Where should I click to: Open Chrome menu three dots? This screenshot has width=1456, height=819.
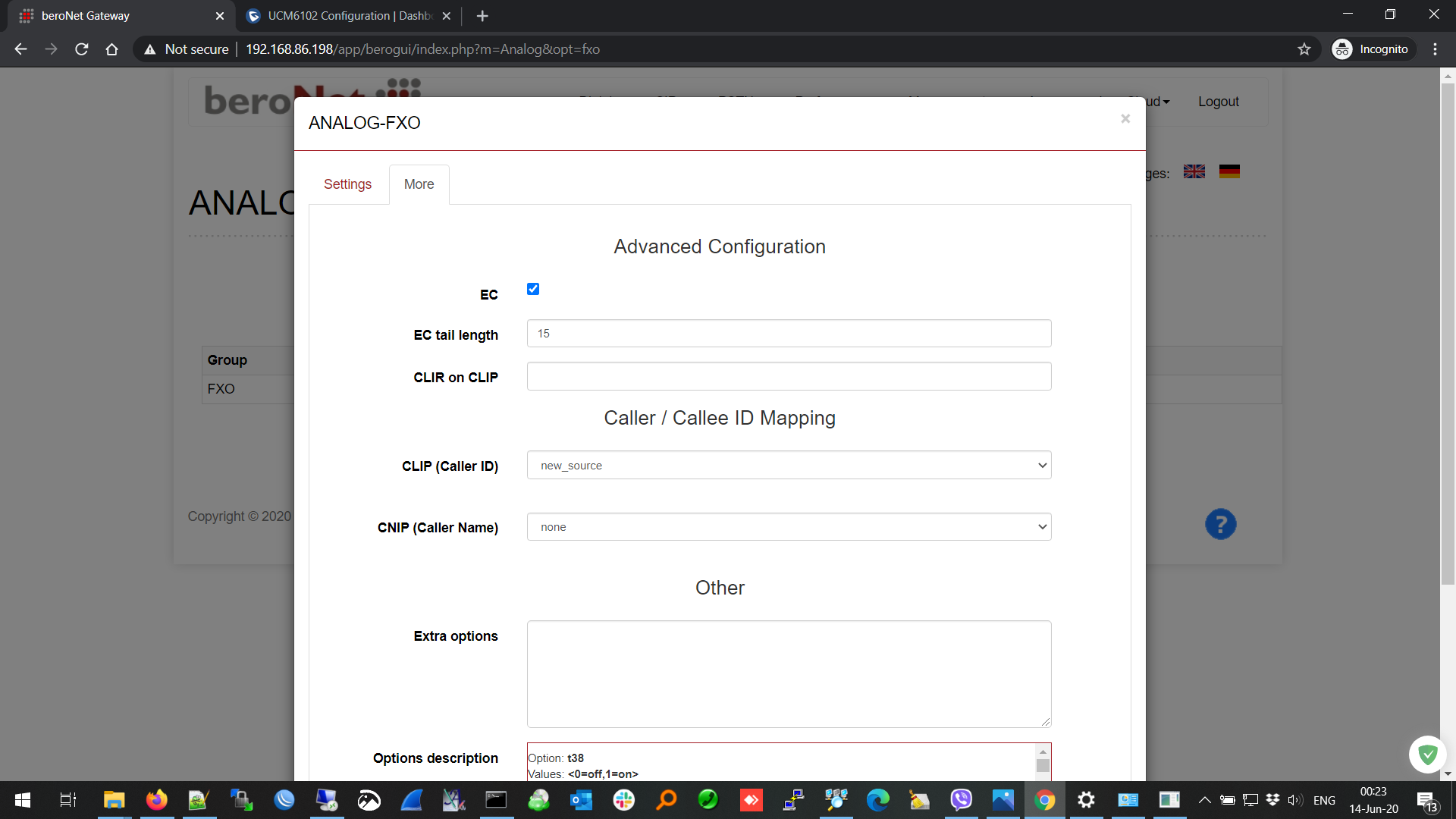pyautogui.click(x=1435, y=49)
